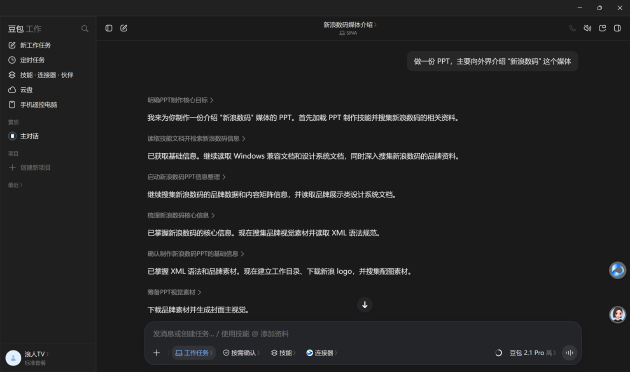
Task: Click the plus attachment icon in the input box
Action: 157,353
